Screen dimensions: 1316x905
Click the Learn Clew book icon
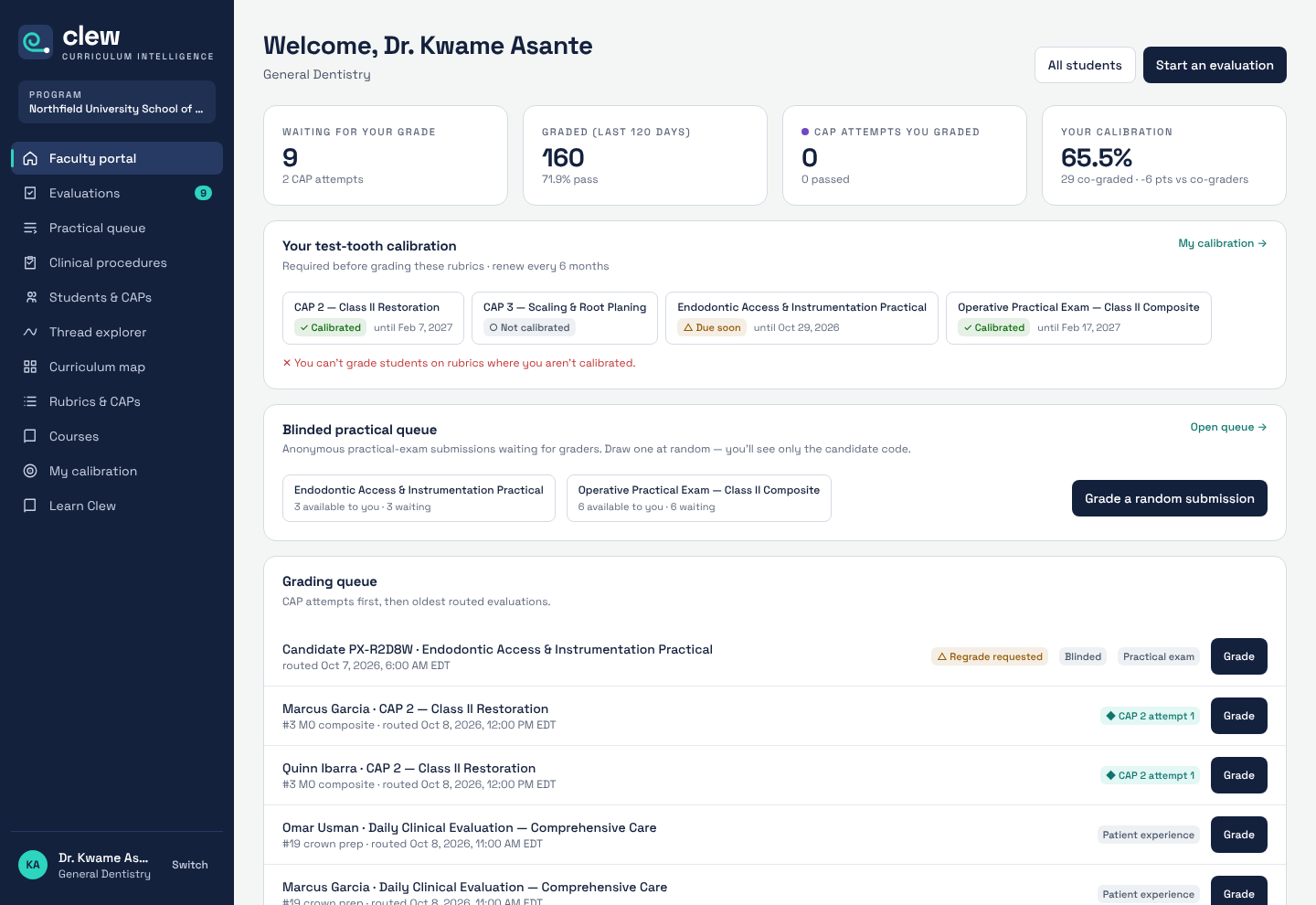[x=30, y=506]
